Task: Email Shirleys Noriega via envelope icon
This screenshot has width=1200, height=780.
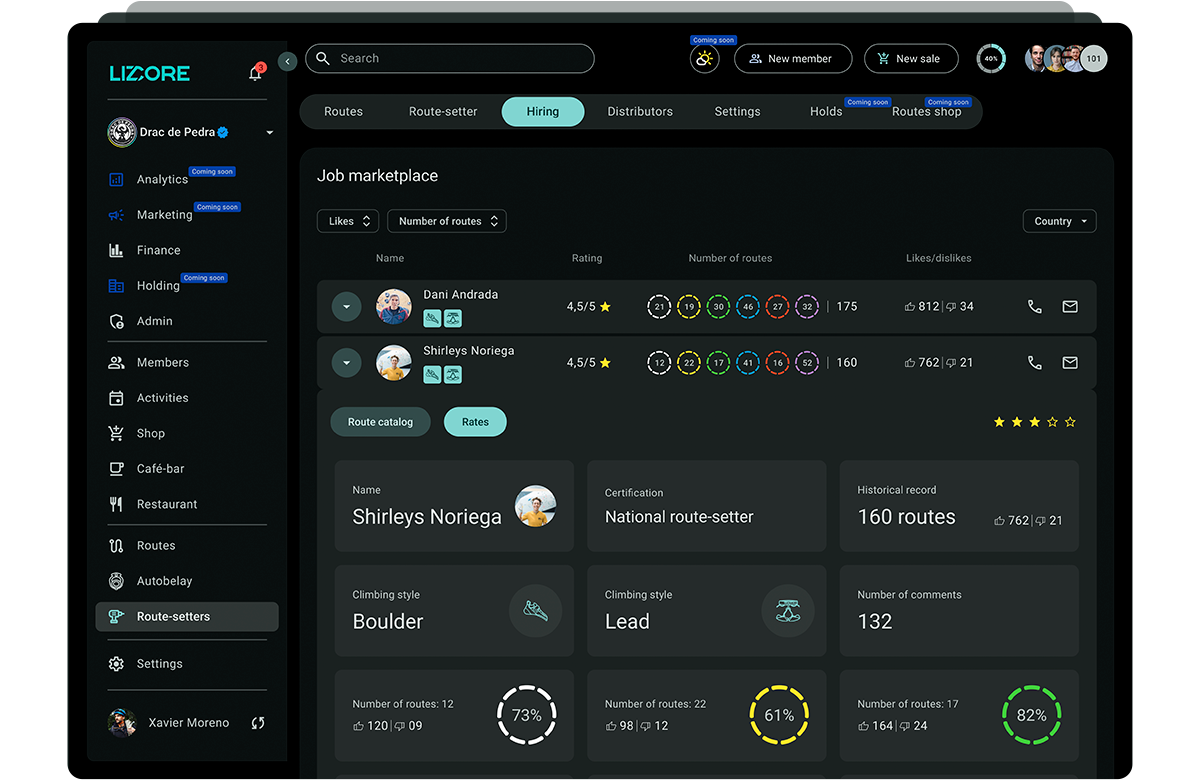Action: (1070, 363)
